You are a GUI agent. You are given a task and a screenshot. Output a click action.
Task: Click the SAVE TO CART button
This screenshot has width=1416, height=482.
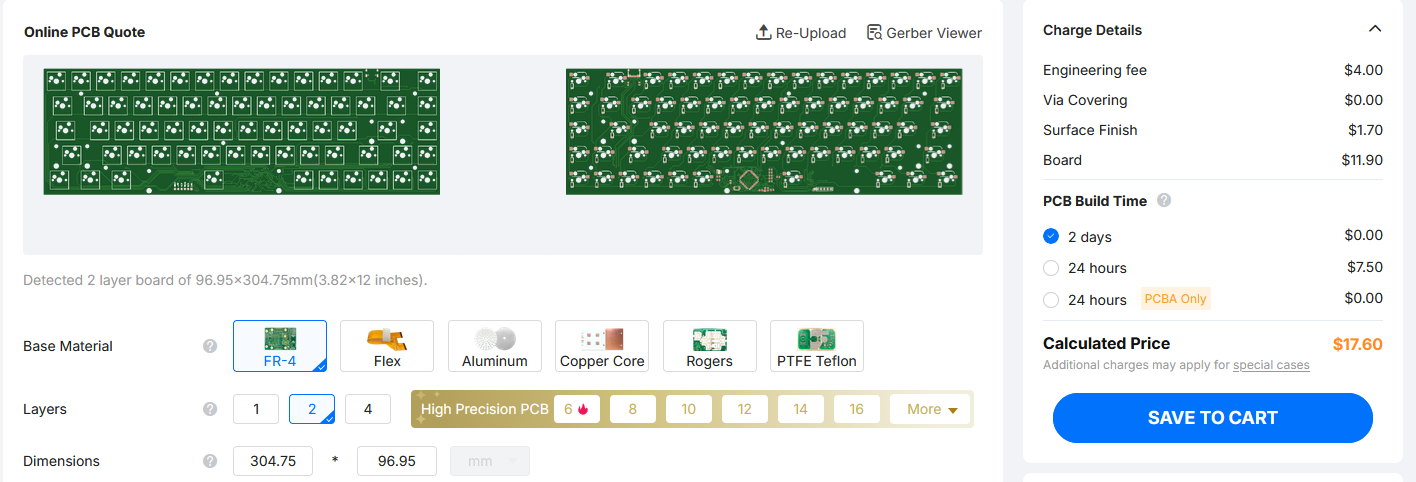pos(1213,418)
